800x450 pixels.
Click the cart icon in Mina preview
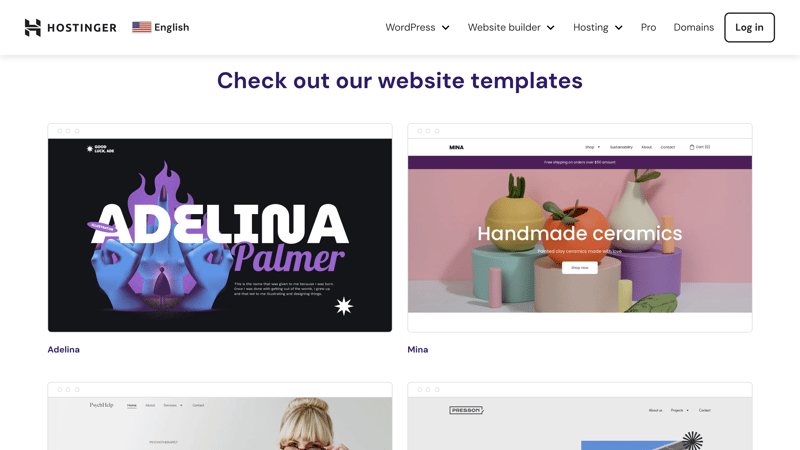click(692, 147)
